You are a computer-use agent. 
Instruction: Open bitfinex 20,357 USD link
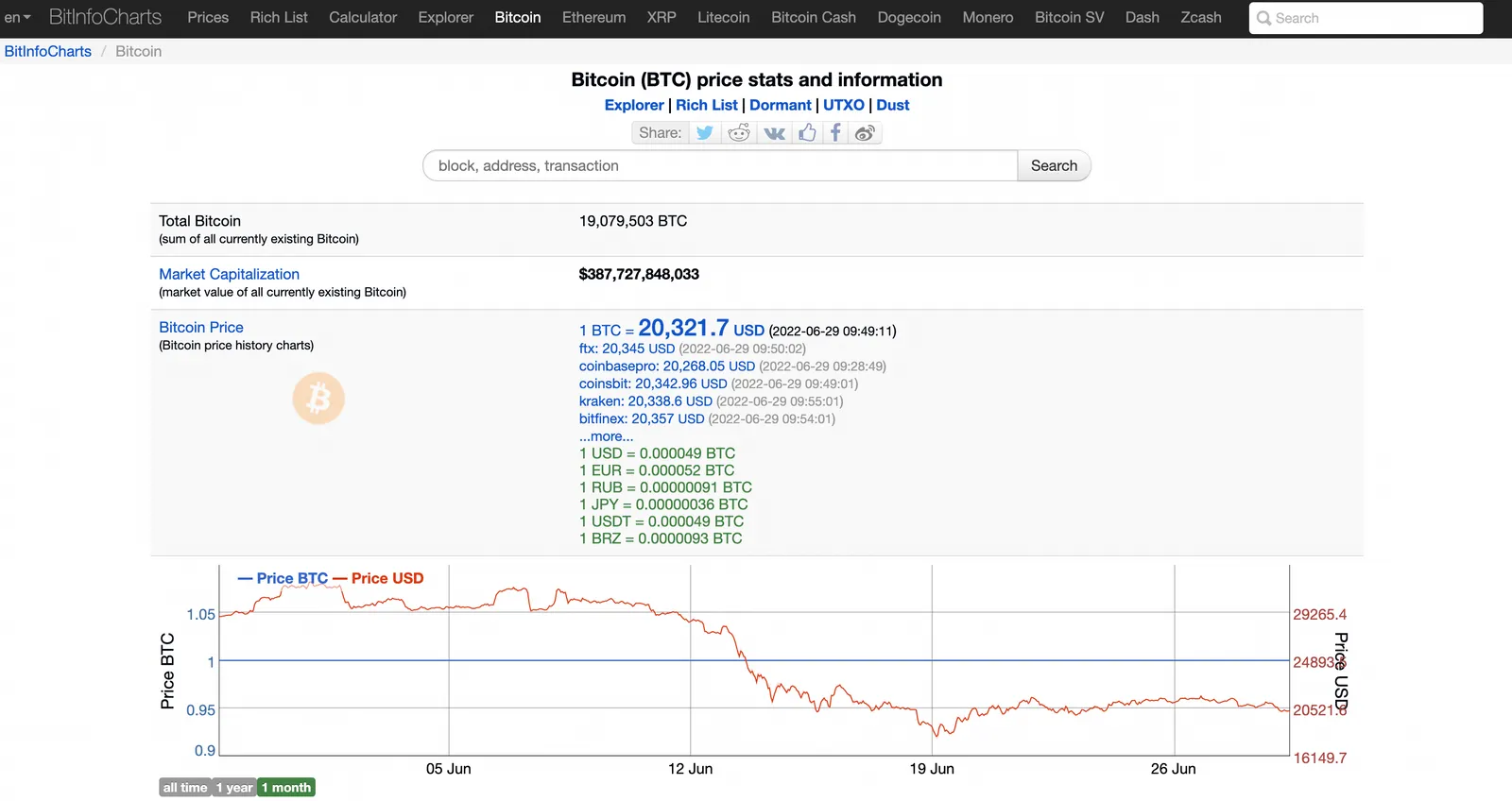[642, 418]
